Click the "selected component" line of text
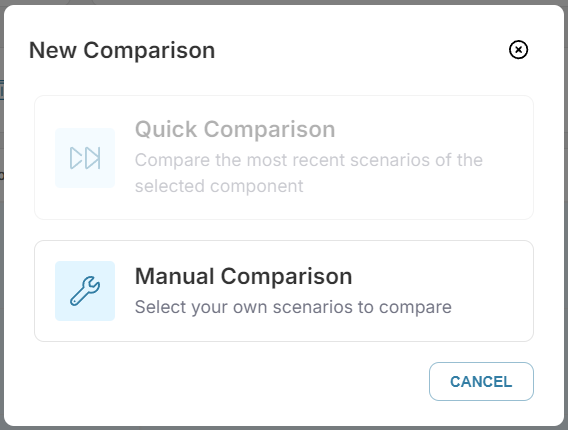 (219, 186)
